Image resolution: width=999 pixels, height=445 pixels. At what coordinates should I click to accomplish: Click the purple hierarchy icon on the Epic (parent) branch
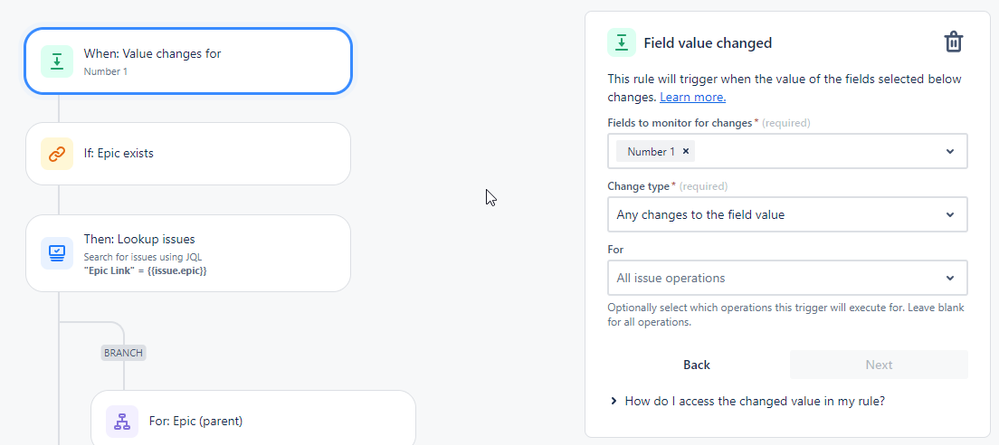122,421
